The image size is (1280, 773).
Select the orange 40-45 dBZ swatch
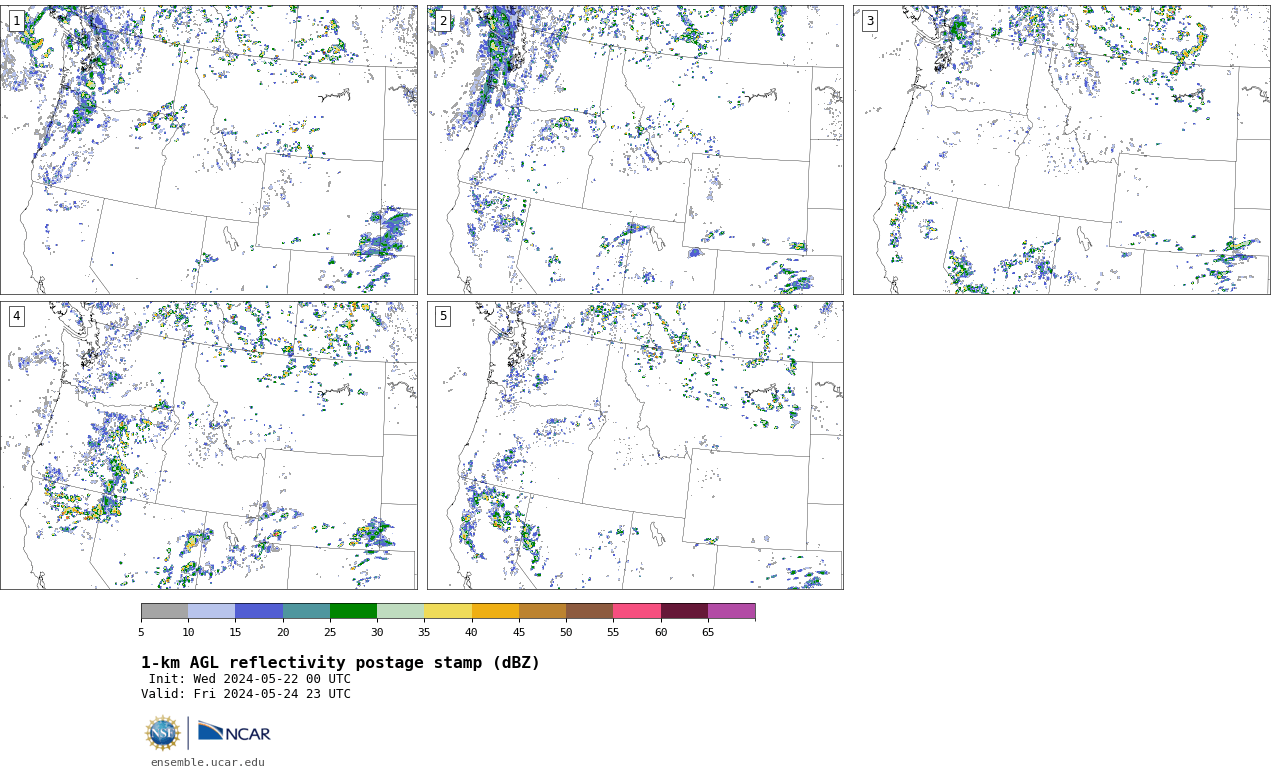pos(495,611)
